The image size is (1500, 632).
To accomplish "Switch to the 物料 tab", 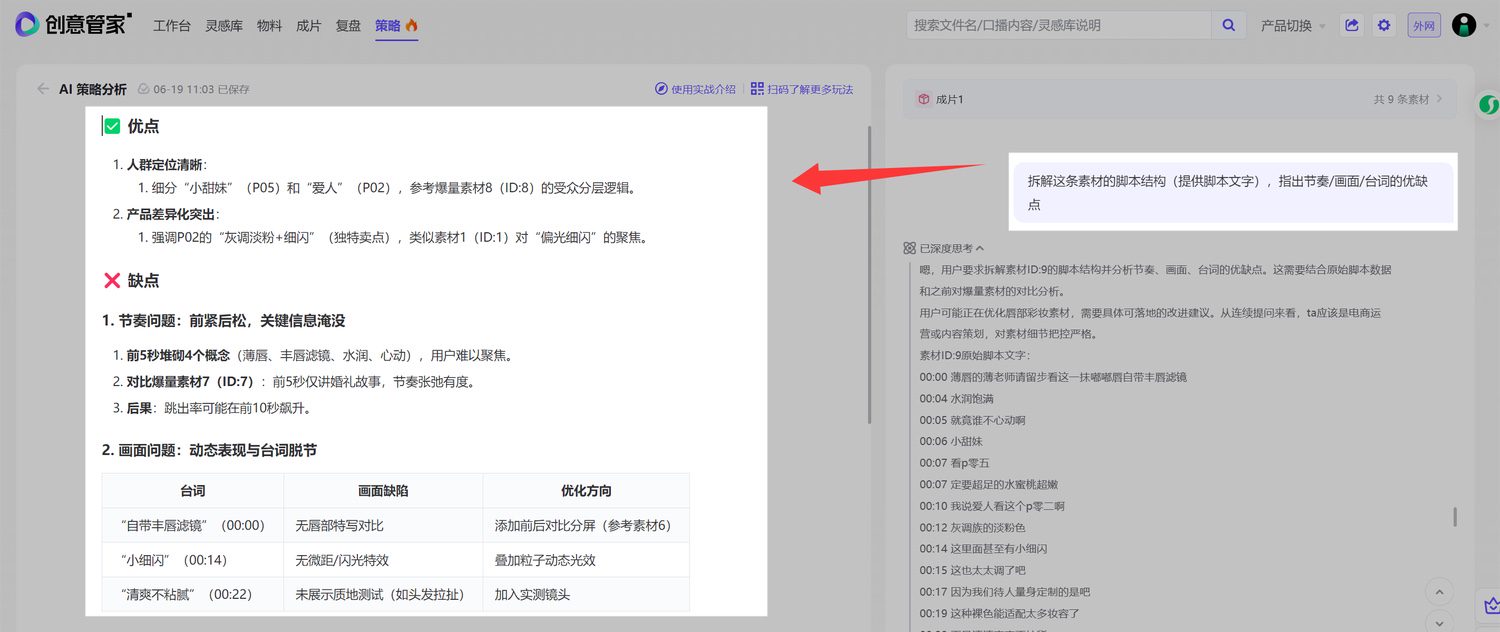I will pyautogui.click(x=269, y=26).
